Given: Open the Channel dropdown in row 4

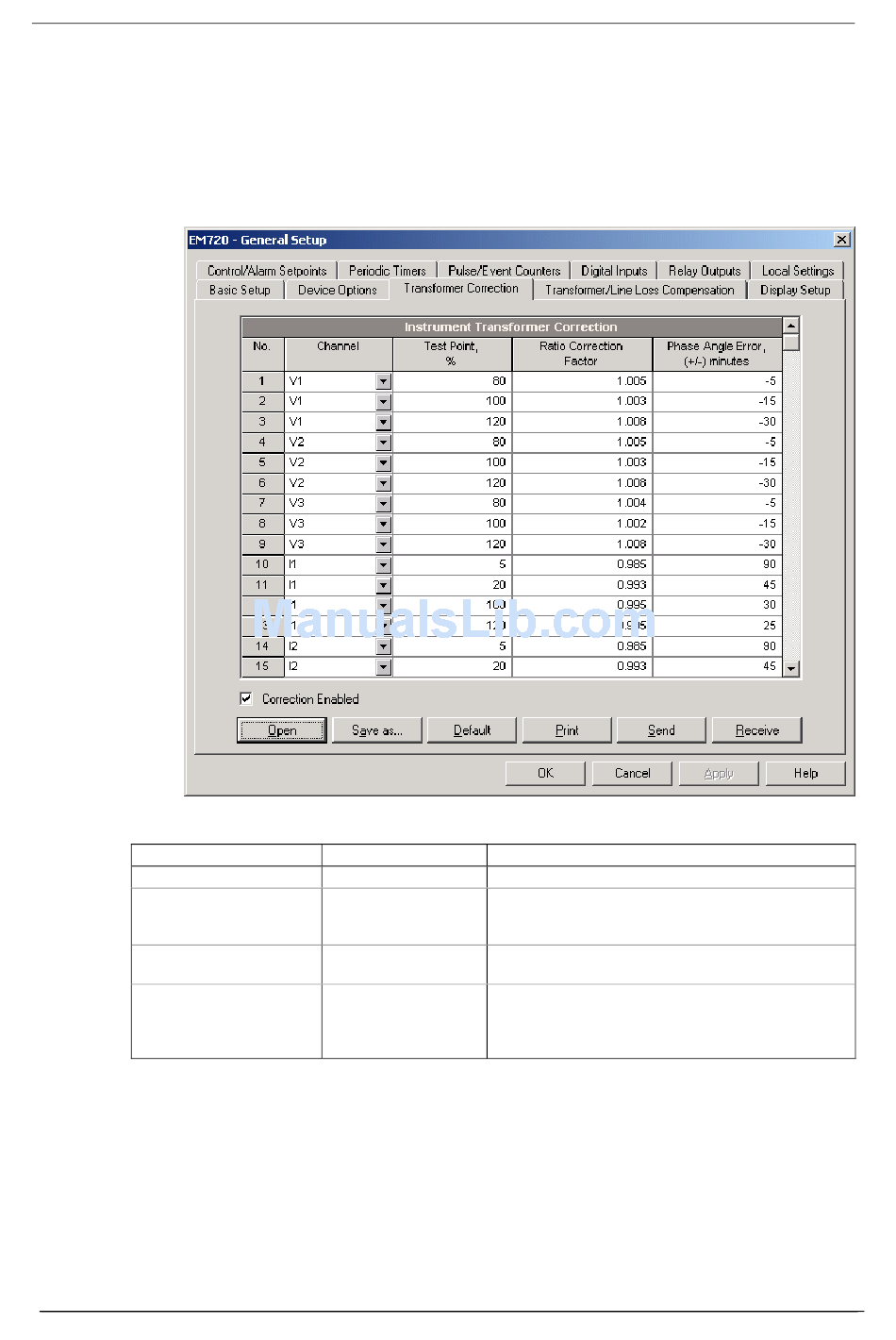Looking at the screenshot, I should click(x=383, y=443).
